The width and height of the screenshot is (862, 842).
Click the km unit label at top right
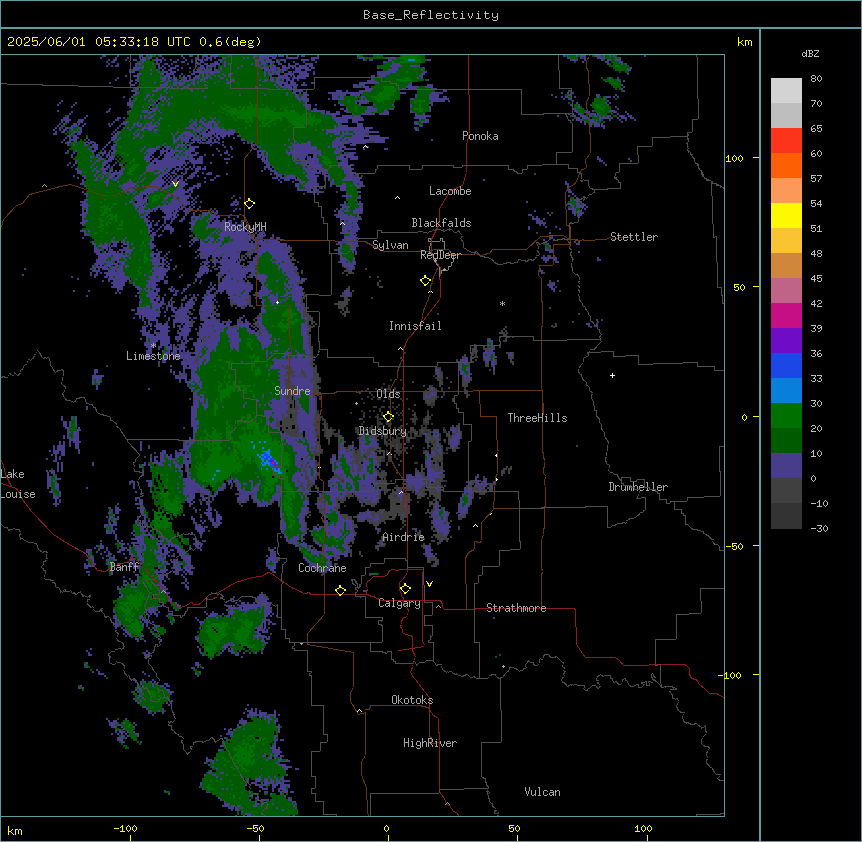(x=744, y=42)
